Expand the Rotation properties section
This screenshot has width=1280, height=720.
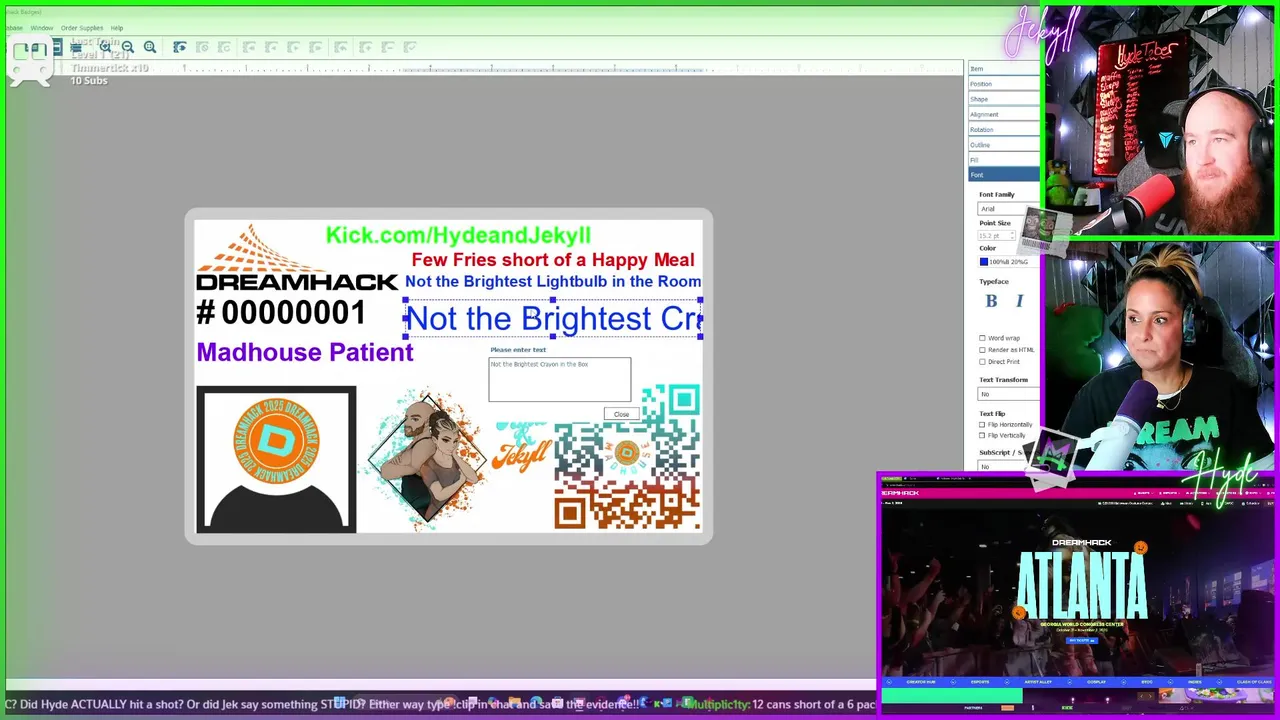1003,130
